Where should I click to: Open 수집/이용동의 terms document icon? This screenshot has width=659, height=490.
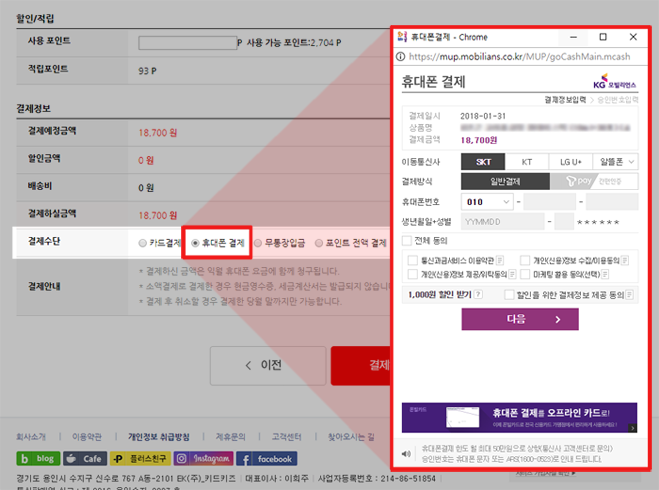pos(625,261)
